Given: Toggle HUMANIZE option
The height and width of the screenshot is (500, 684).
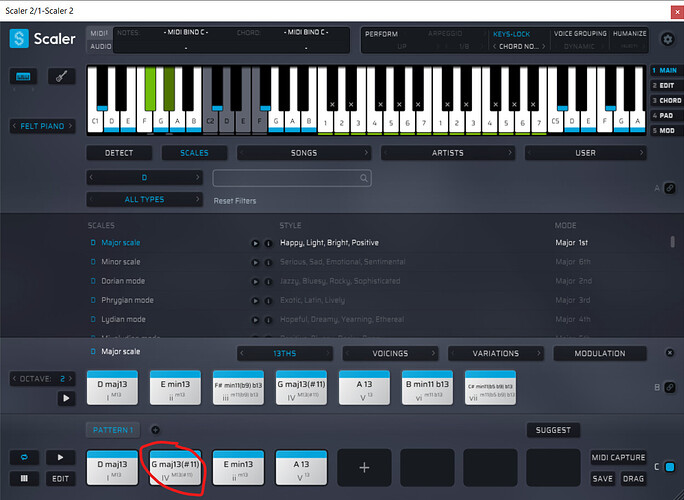Looking at the screenshot, I should tap(629, 34).
